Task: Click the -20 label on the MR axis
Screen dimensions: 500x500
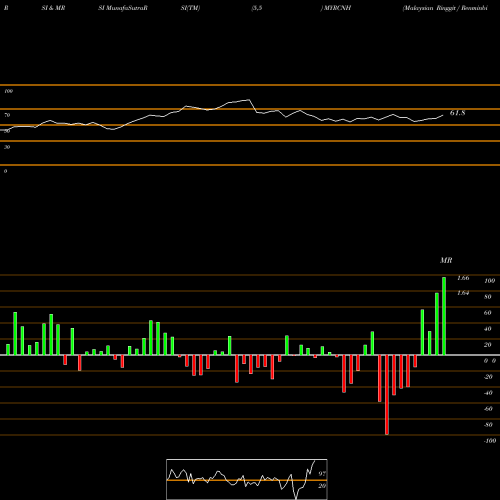Action: point(488,377)
